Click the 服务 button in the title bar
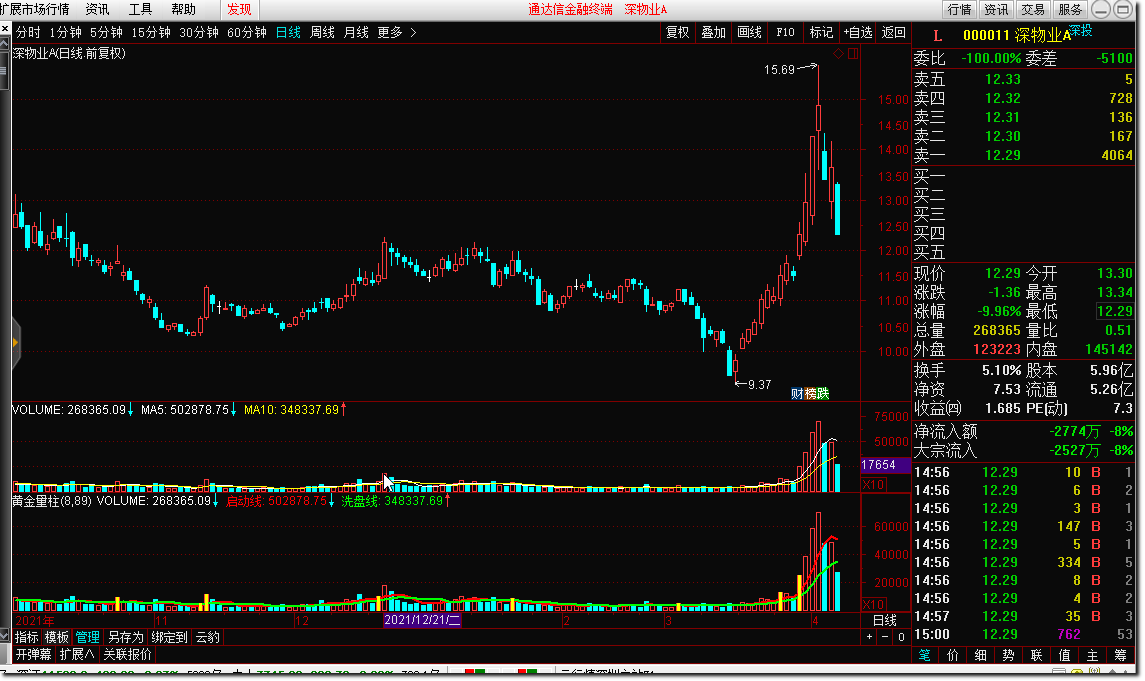 click(1070, 9)
